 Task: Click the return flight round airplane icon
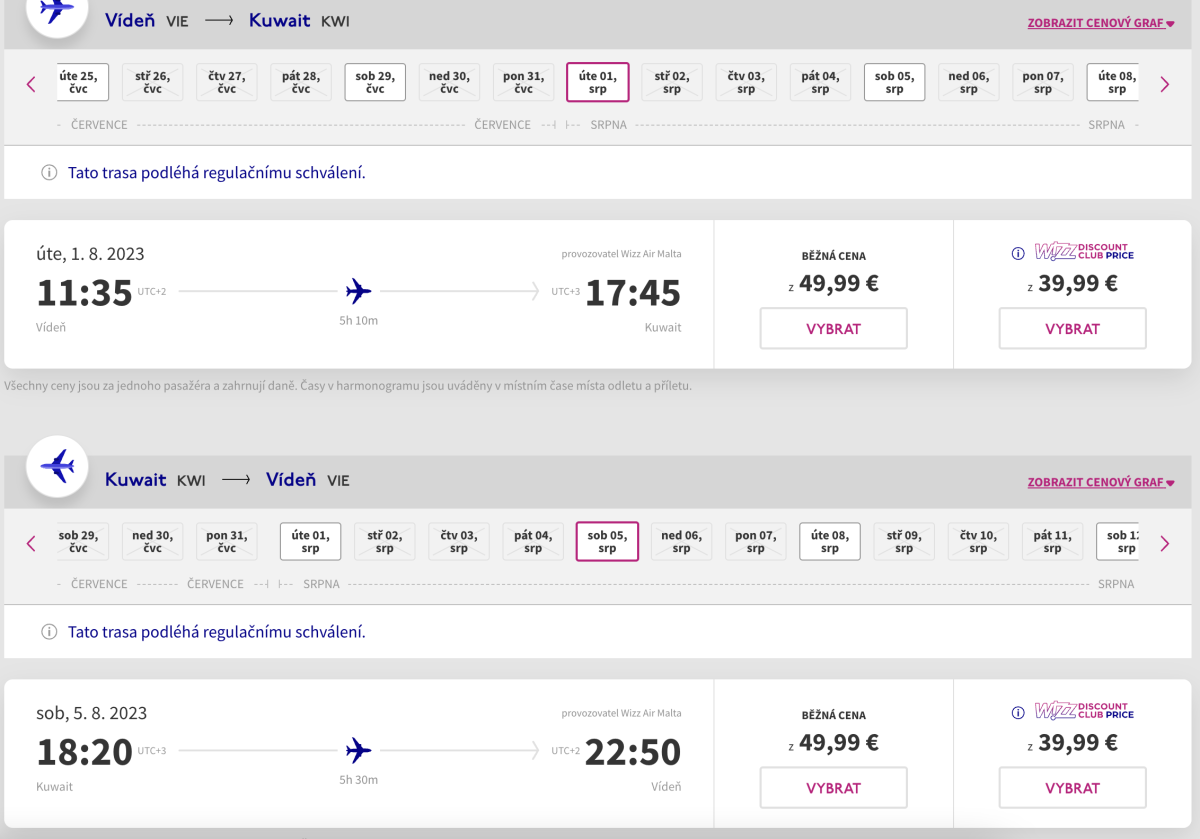[59, 466]
